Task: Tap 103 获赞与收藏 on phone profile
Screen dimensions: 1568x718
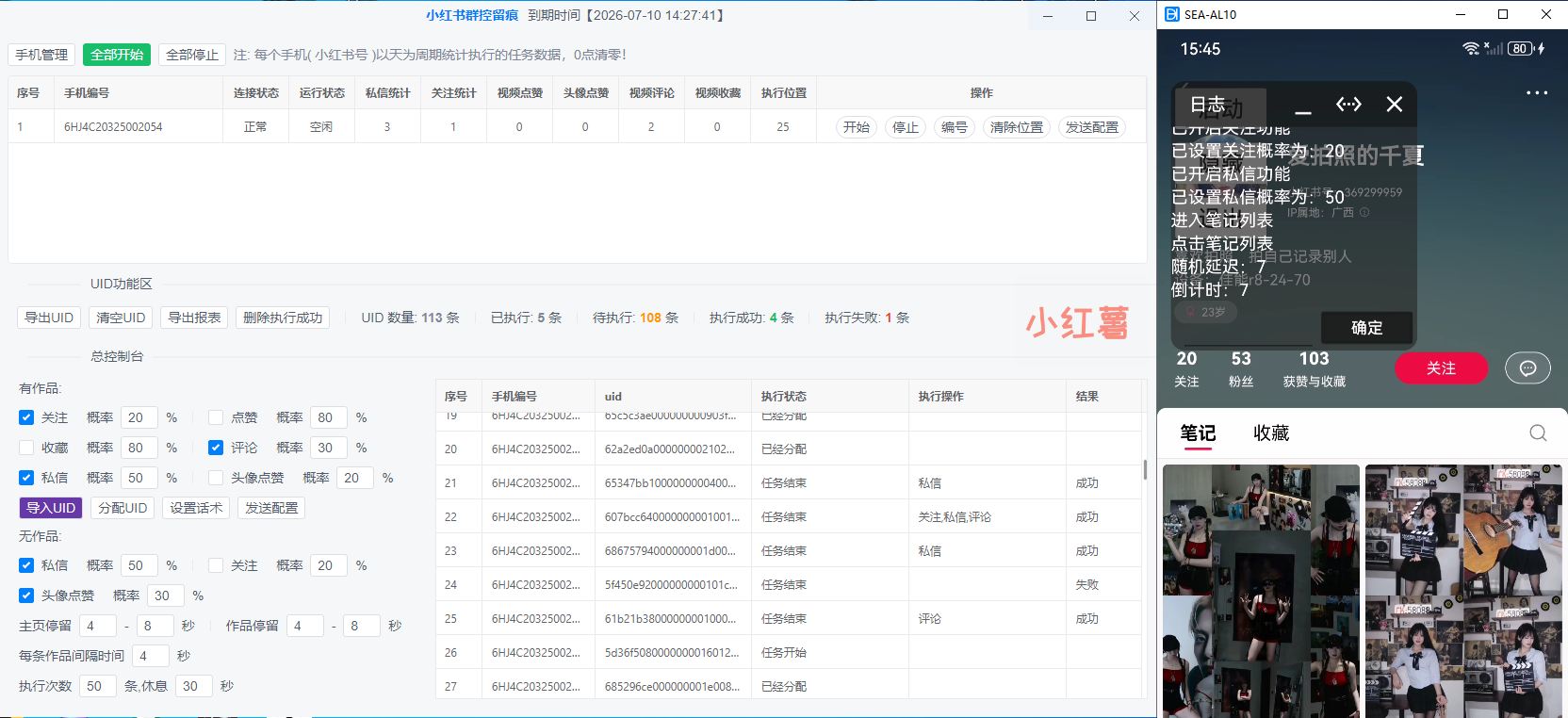Action: coord(1315,368)
